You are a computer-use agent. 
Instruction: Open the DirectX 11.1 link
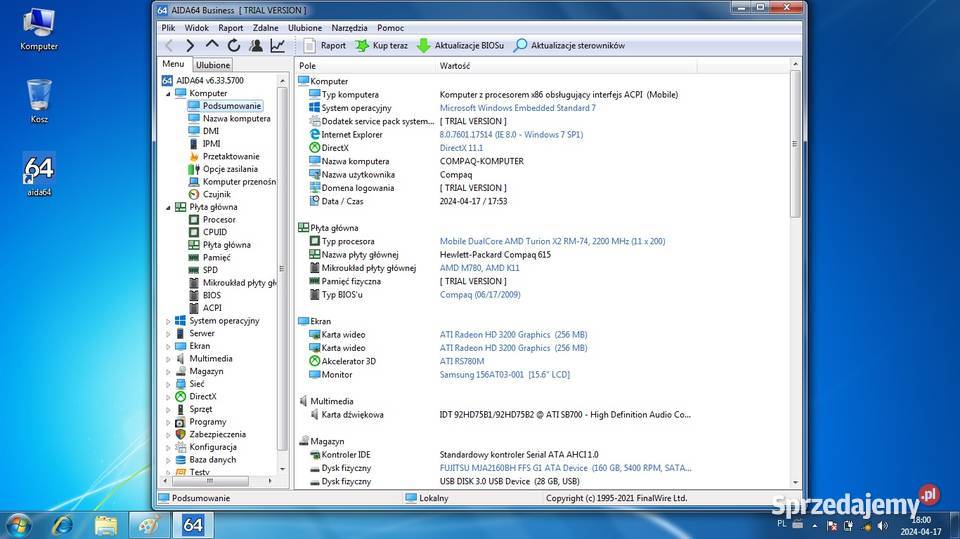click(461, 148)
